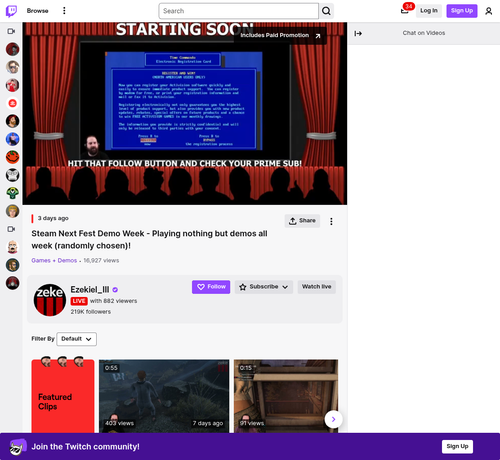The image size is (500, 460).
Task: Expand the Subscribe dropdown
Action: point(264,287)
